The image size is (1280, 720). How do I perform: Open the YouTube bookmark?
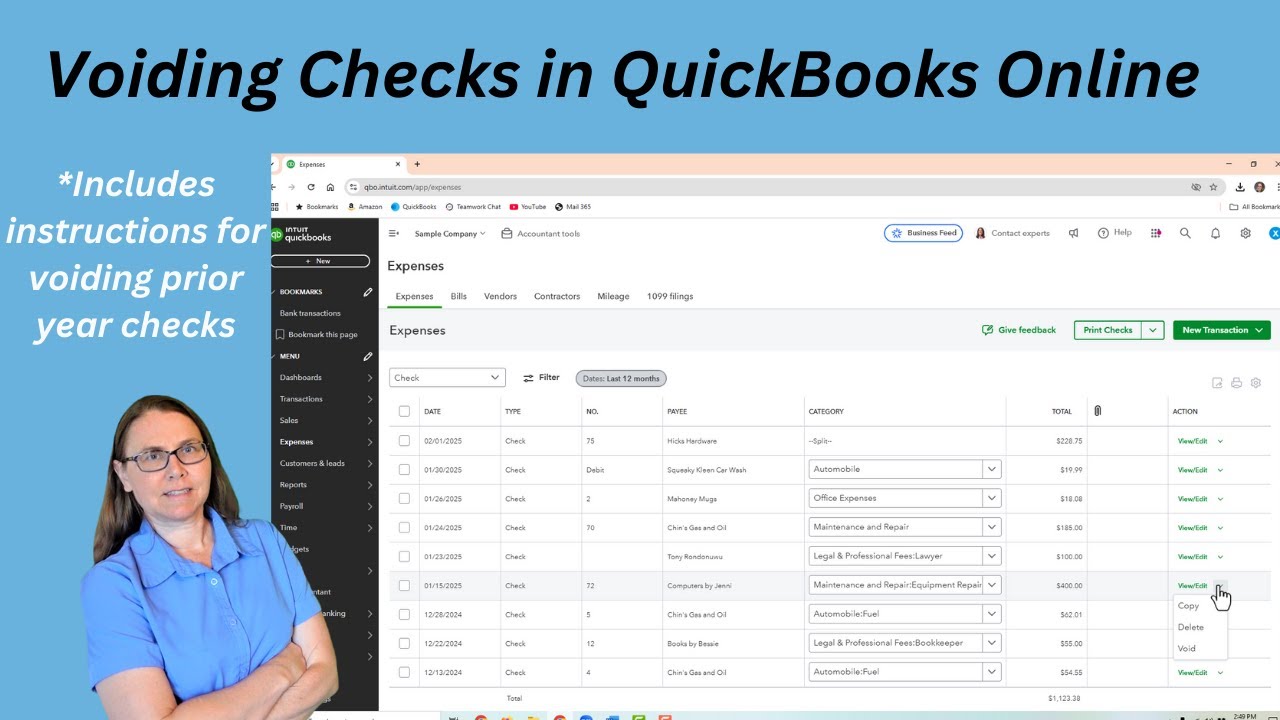coord(528,207)
